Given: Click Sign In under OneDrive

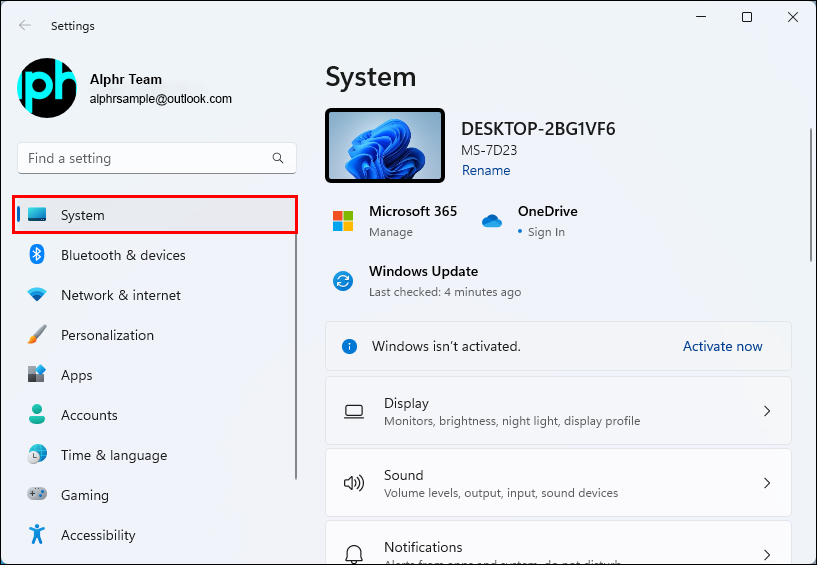Looking at the screenshot, I should (x=546, y=232).
